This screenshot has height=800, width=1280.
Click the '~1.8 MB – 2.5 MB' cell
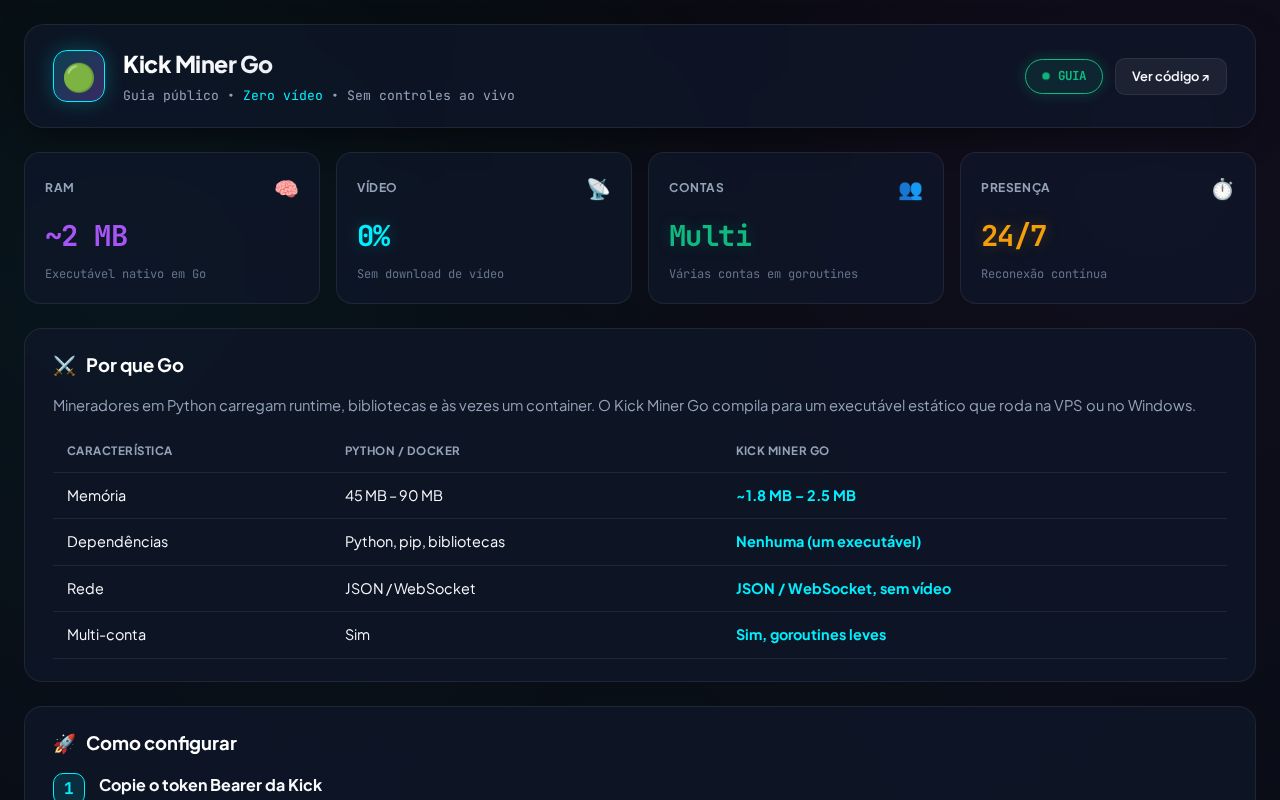point(796,496)
